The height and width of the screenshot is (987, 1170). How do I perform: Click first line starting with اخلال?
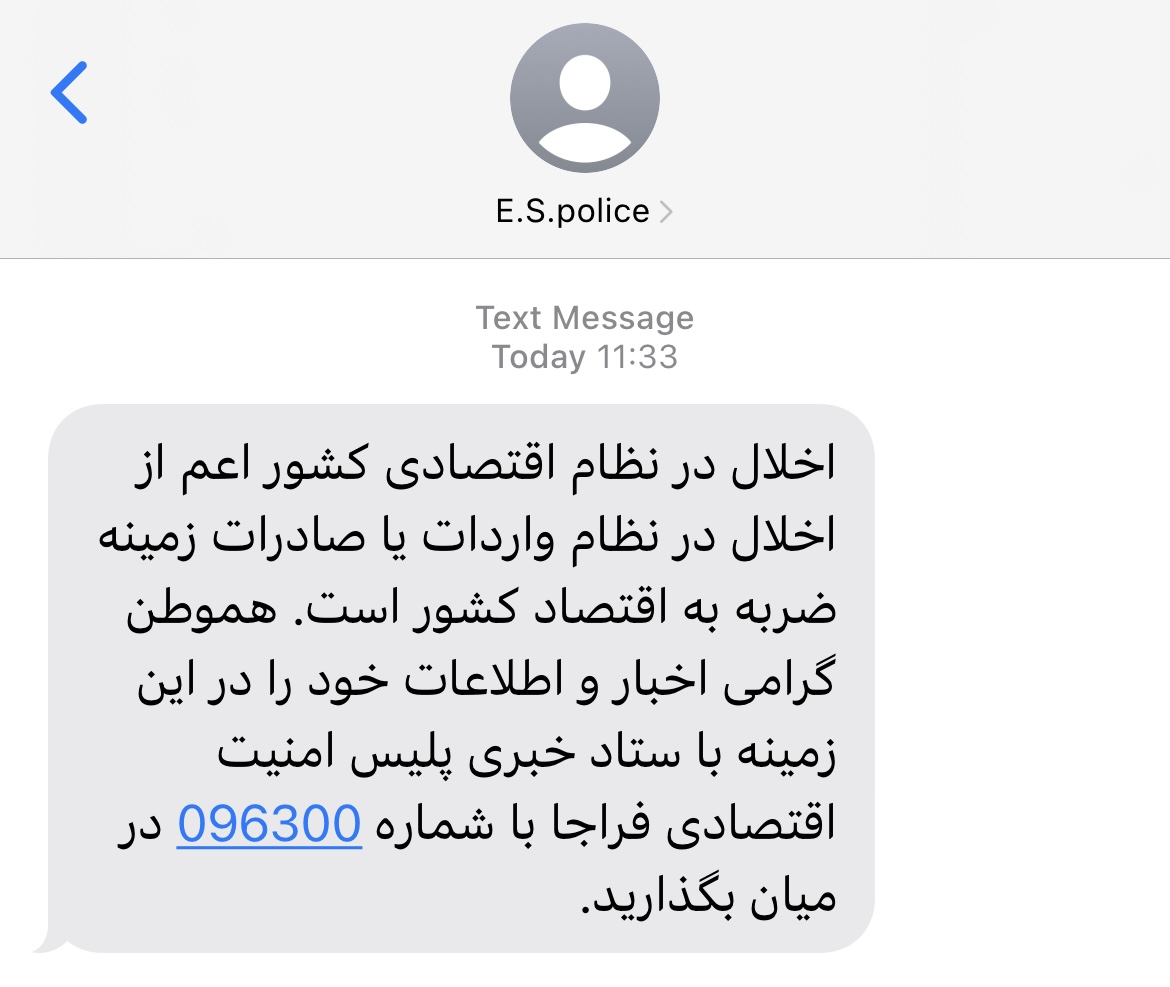click(x=485, y=465)
